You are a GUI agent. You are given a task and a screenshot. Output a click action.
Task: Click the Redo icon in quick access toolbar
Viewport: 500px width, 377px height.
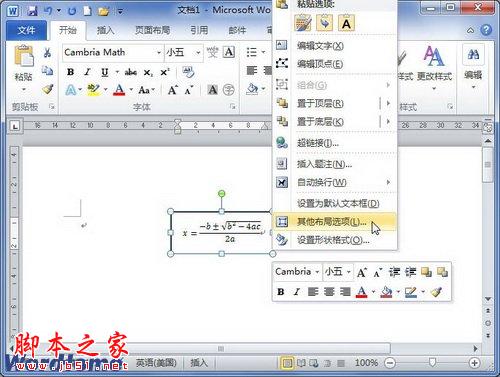coord(72,11)
